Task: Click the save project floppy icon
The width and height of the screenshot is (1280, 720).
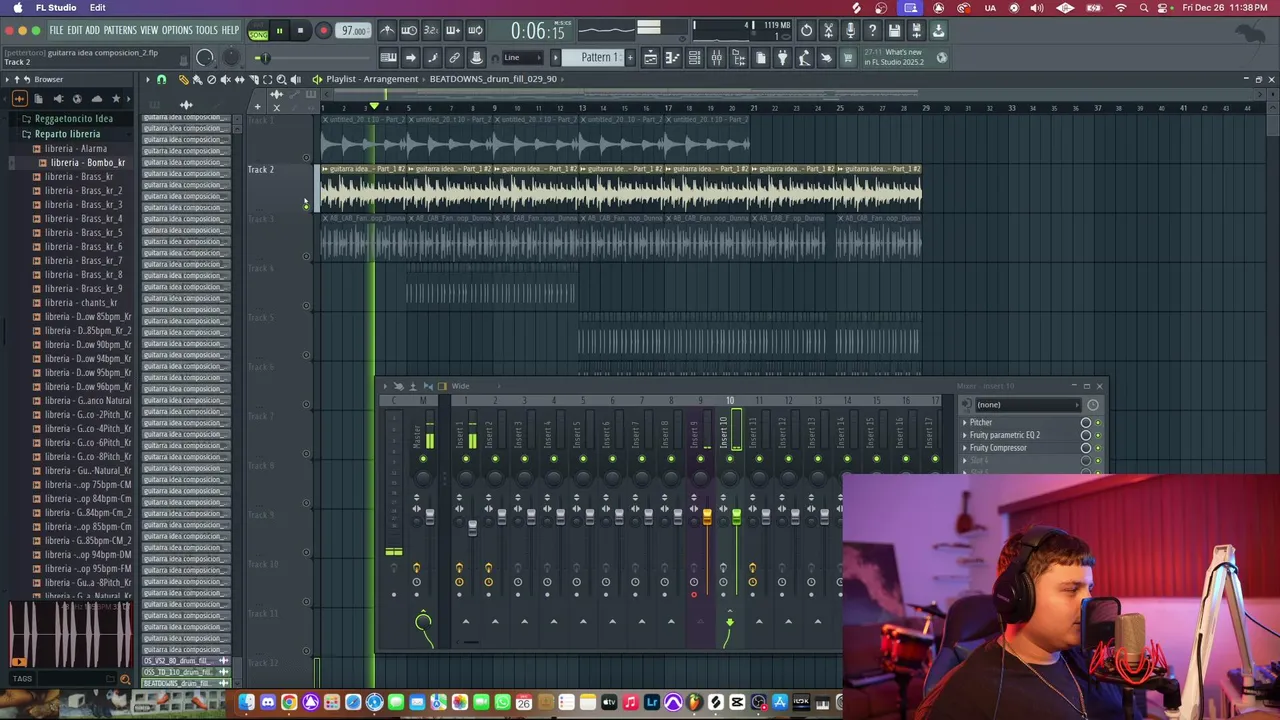Action: [894, 30]
